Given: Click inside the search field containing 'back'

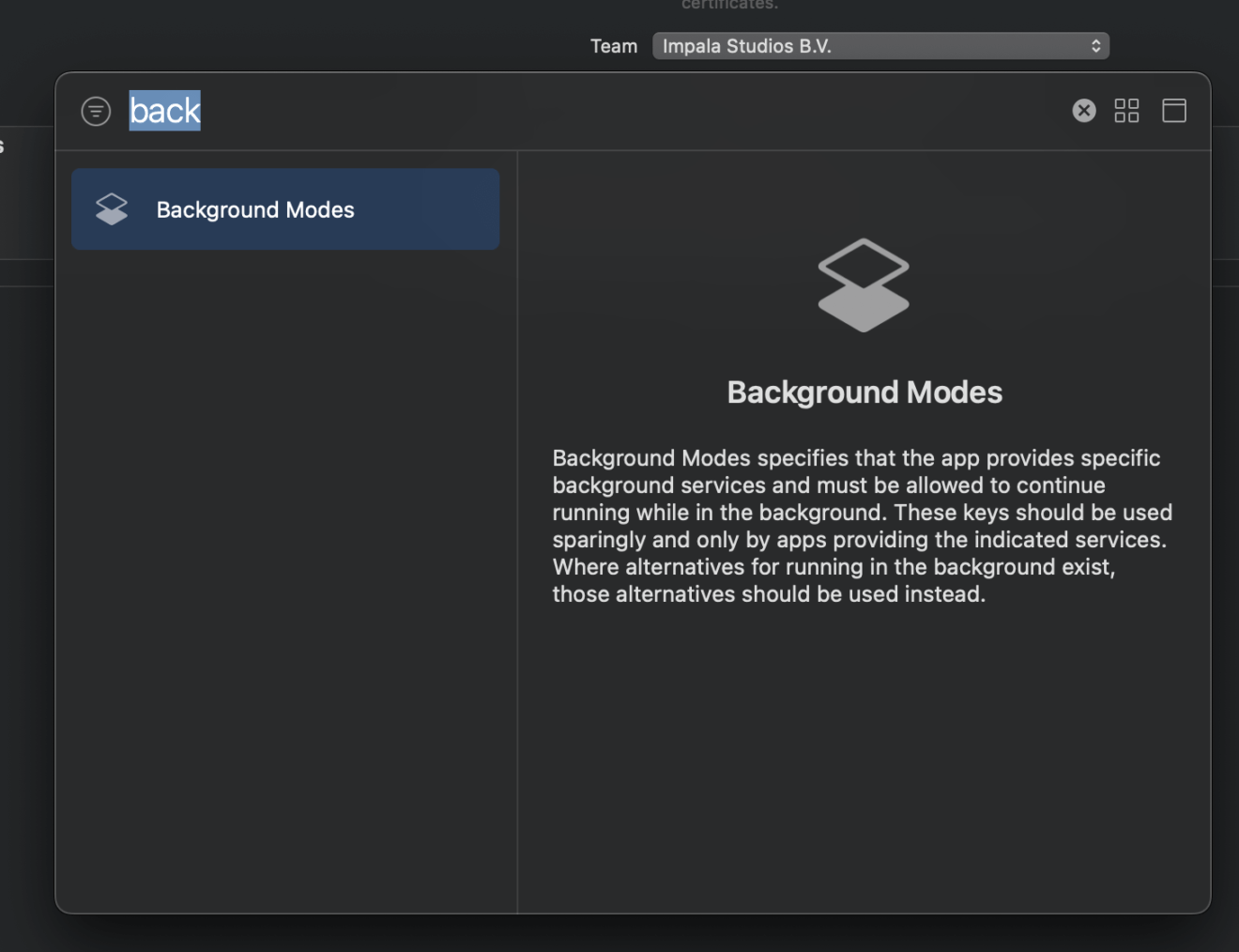Looking at the screenshot, I should [x=165, y=111].
